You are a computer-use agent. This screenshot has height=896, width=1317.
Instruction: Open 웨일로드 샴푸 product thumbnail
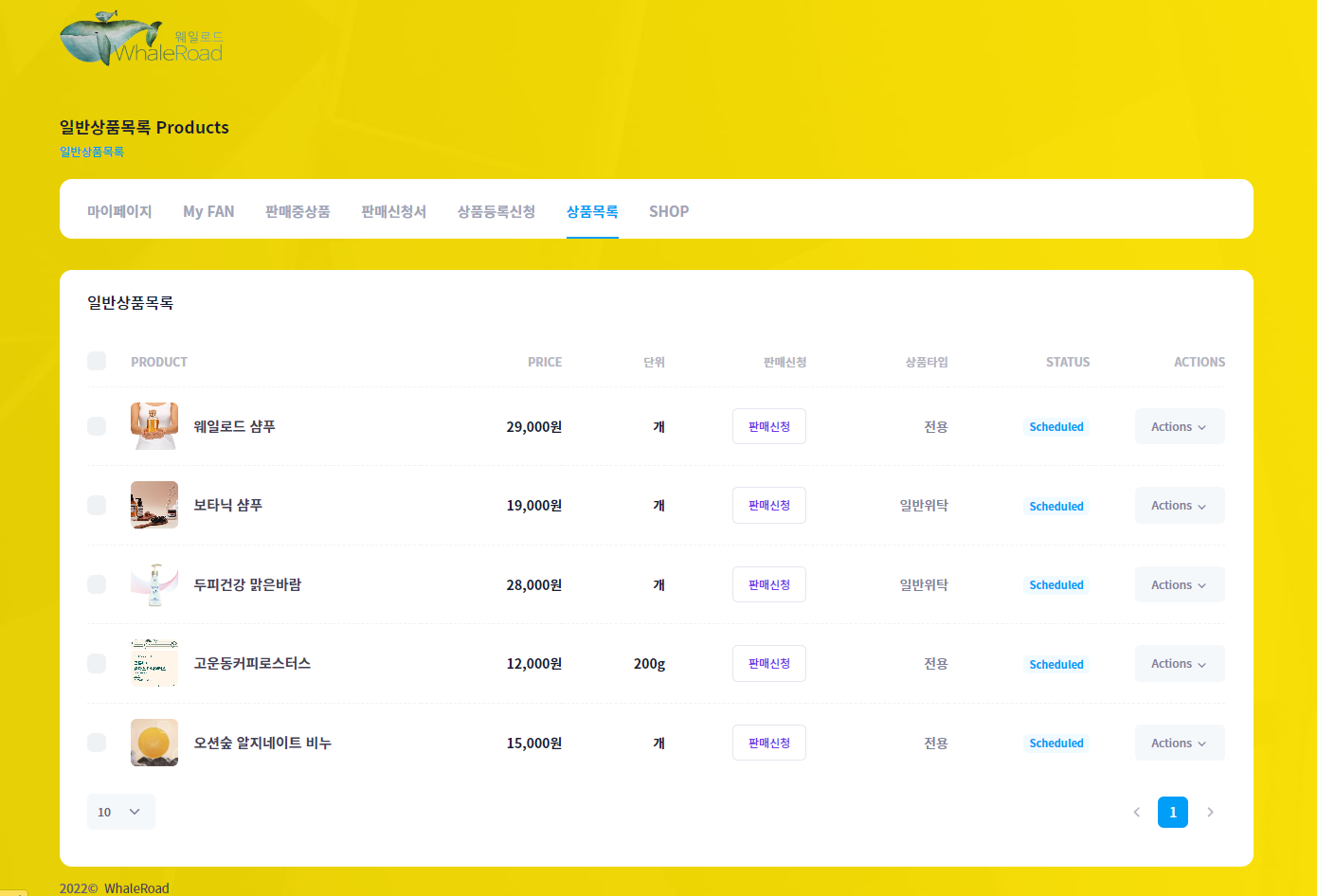click(x=154, y=426)
